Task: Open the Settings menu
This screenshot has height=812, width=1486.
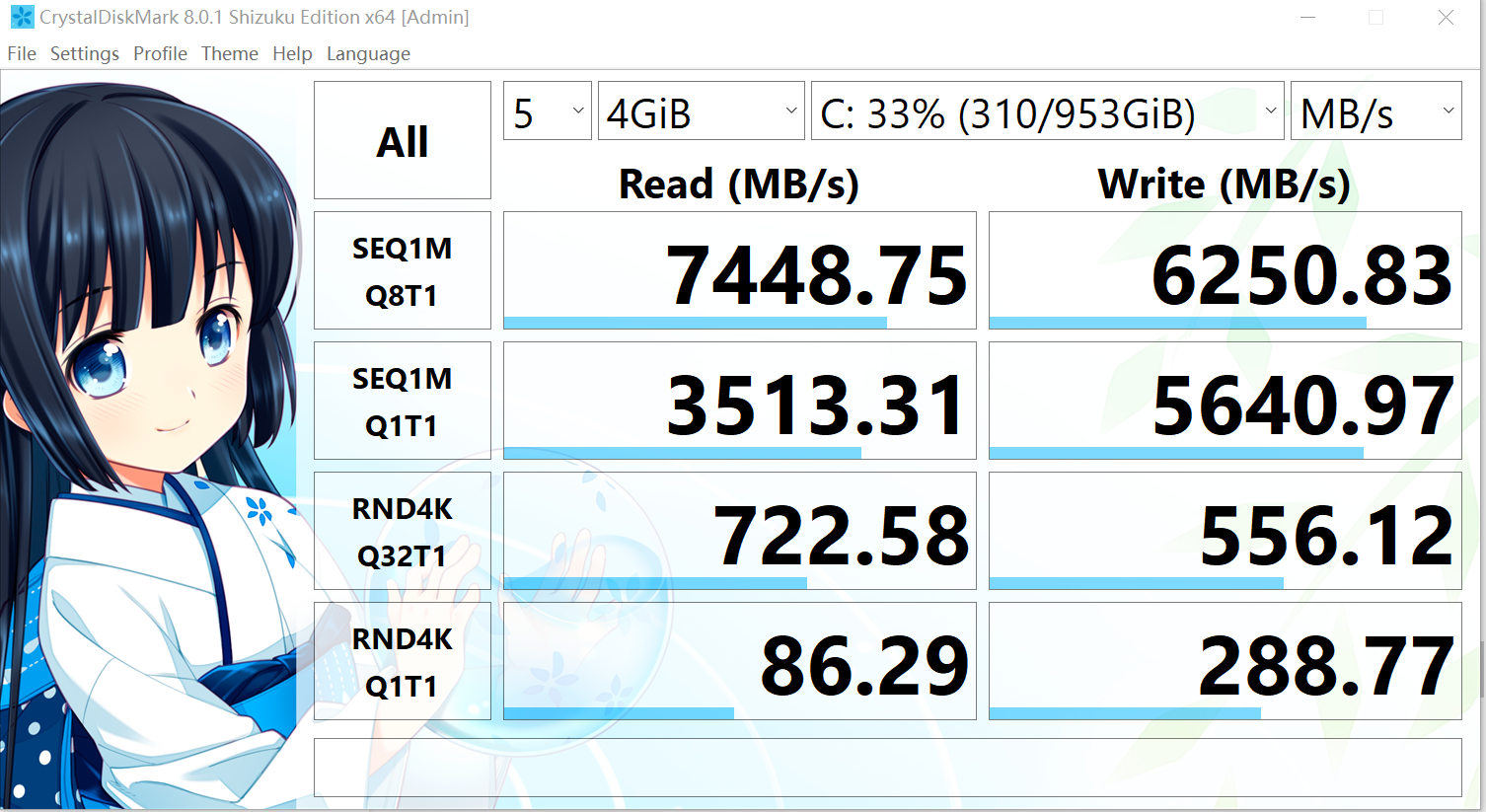Action: point(84,53)
